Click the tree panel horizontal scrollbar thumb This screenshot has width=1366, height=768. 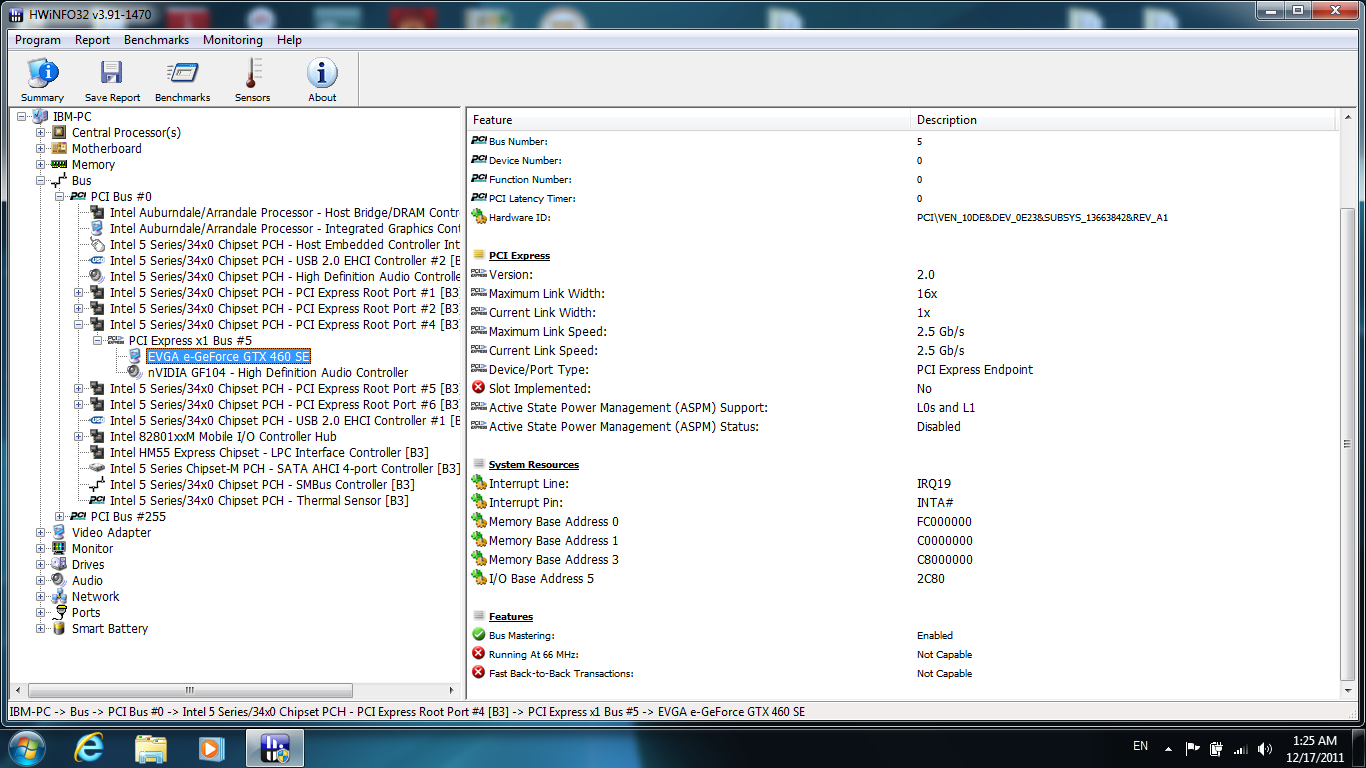[x=190, y=690]
